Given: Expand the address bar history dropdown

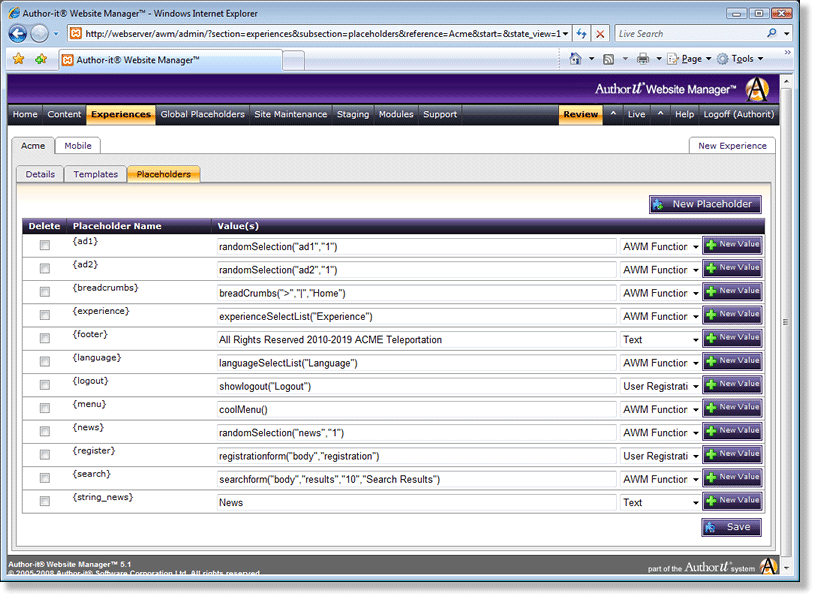Looking at the screenshot, I should [x=565, y=34].
